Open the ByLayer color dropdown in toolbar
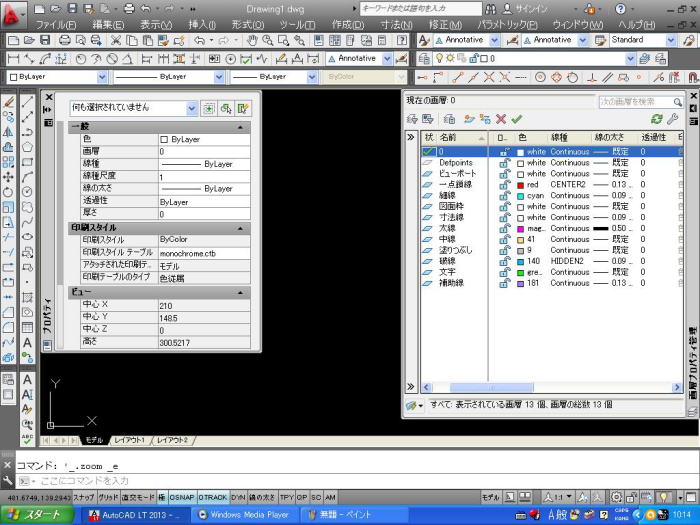700x525 pixels. click(102, 77)
